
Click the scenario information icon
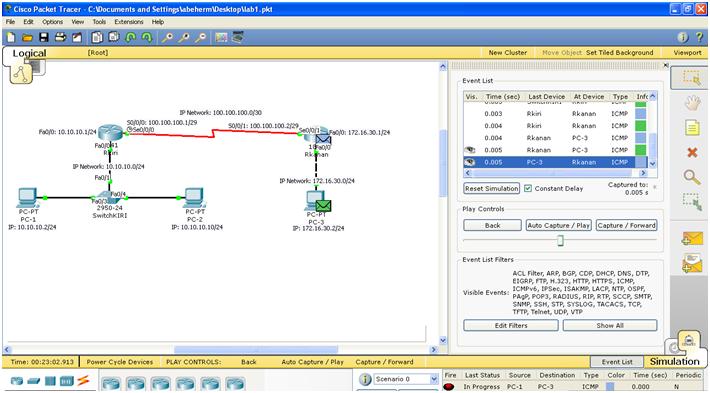tap(365, 379)
